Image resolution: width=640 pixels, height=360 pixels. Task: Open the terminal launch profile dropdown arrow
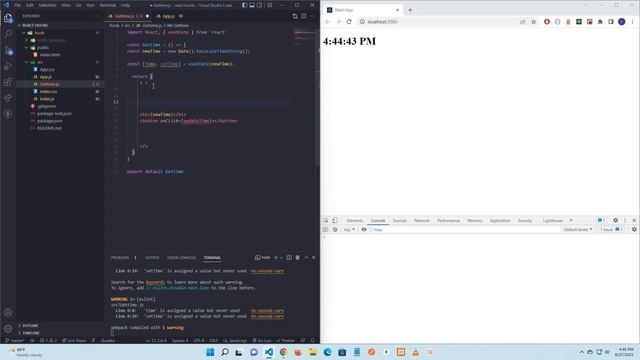click(281, 258)
